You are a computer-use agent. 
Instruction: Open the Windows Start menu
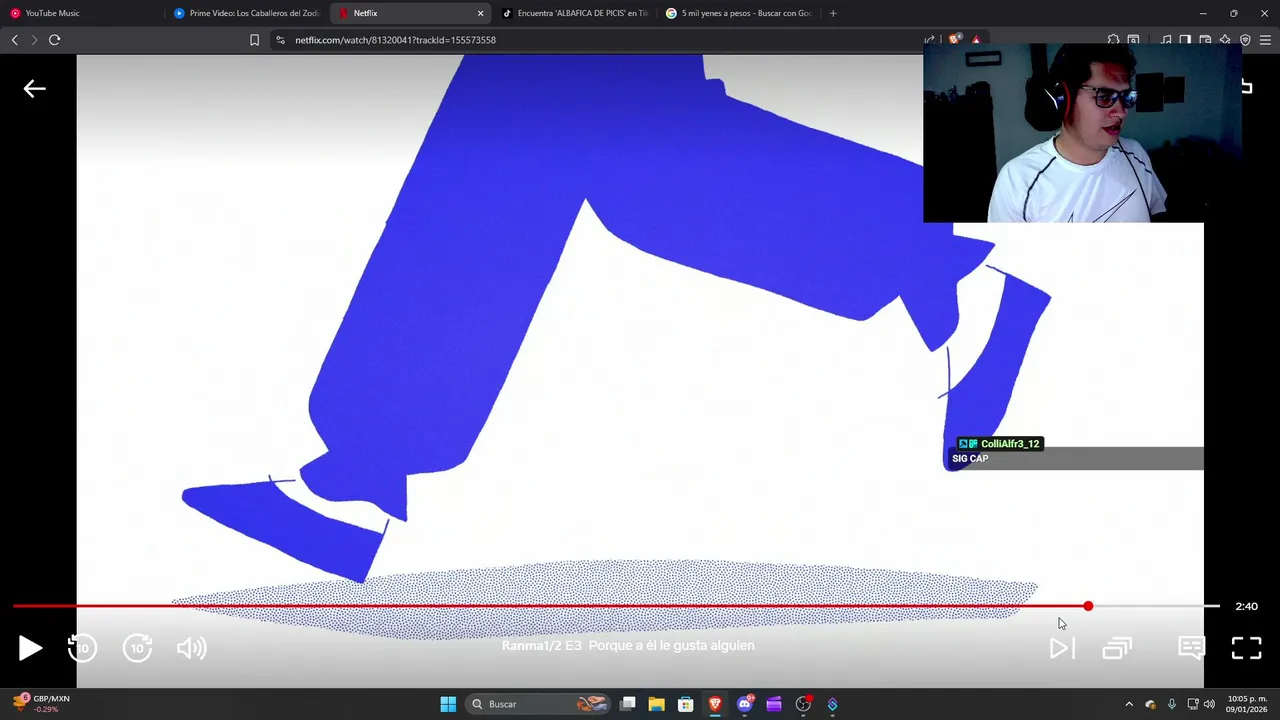point(448,704)
